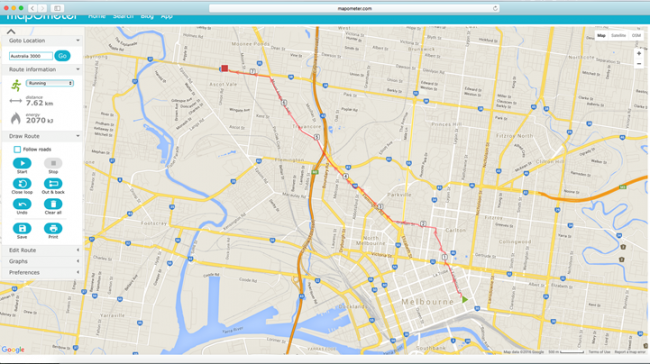Screen dimensions: 650x364
Task: Open the Blog menu item
Action: [147, 17]
